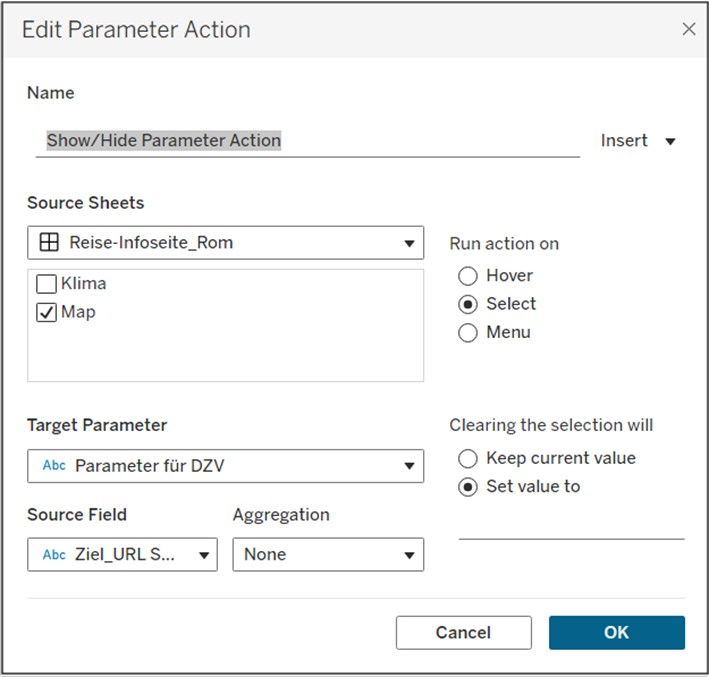The width and height of the screenshot is (709, 677).
Task: Uncheck the Map sheet checkbox
Action: coord(46,313)
